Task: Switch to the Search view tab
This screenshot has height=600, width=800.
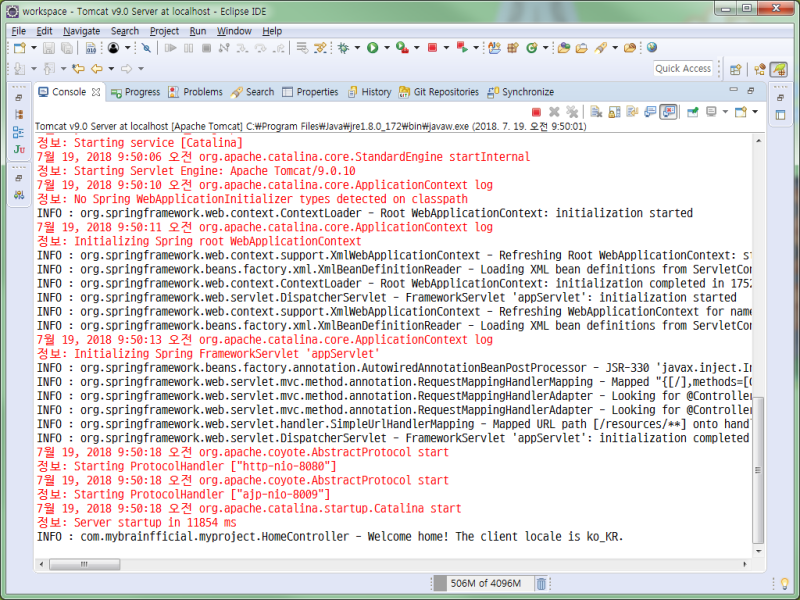Action: (253, 92)
